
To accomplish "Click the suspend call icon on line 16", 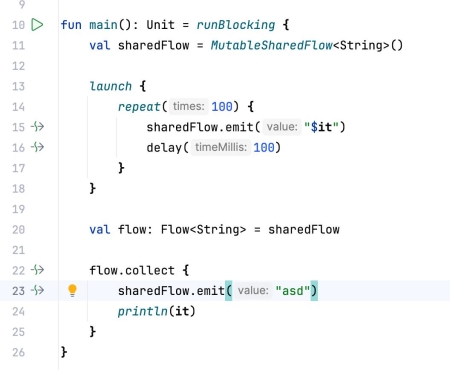I will 37,147.
